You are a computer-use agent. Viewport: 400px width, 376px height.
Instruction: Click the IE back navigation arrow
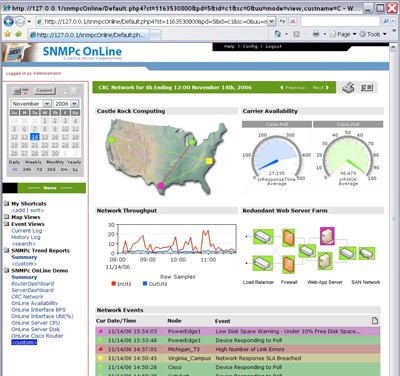coord(8,22)
